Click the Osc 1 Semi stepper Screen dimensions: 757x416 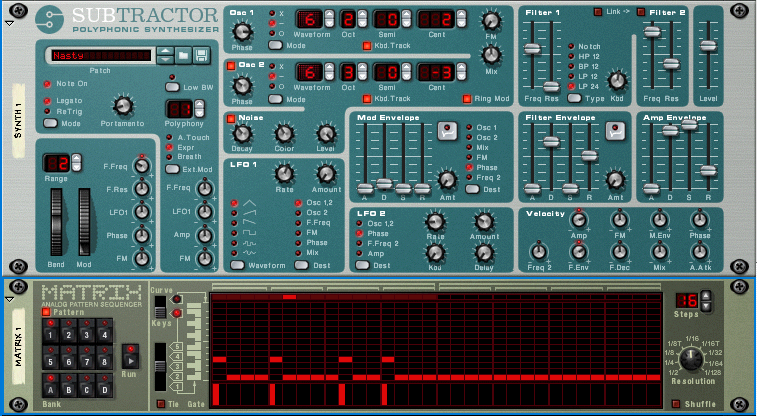pos(407,19)
